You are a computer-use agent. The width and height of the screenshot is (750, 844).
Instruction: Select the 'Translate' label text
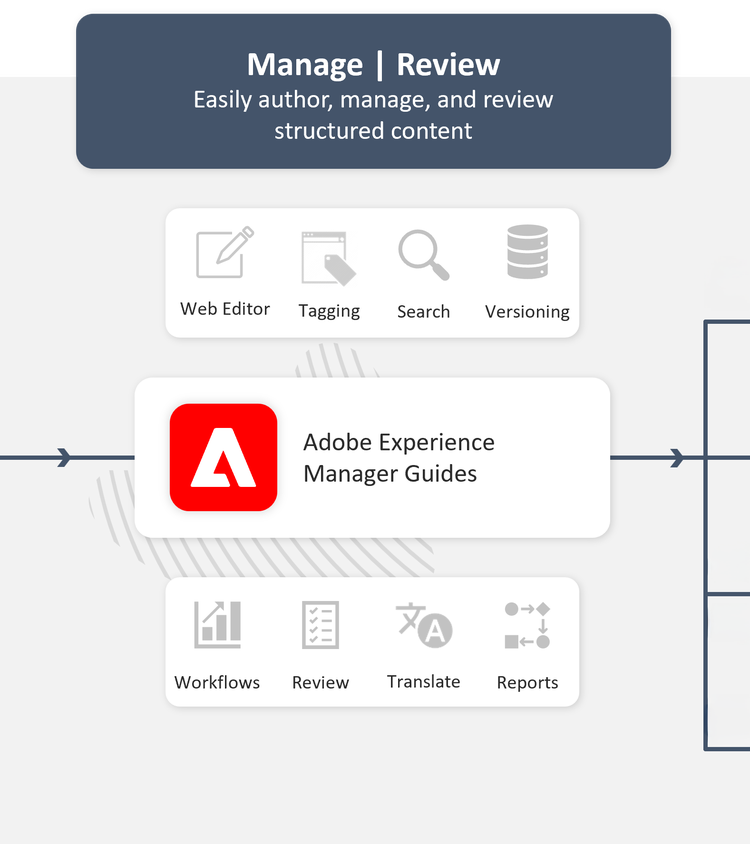pyautogui.click(x=424, y=681)
